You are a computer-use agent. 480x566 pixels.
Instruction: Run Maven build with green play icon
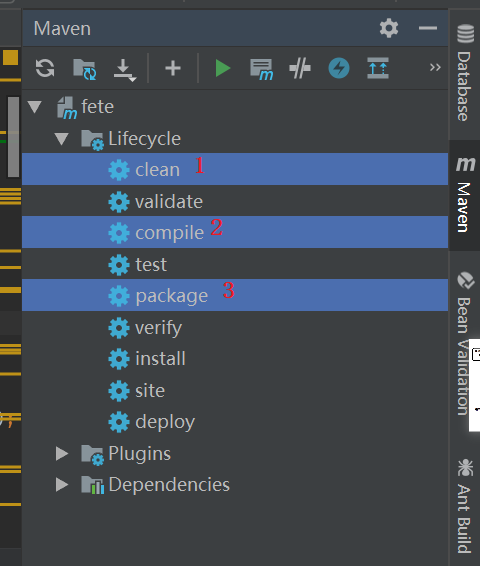coord(223,68)
